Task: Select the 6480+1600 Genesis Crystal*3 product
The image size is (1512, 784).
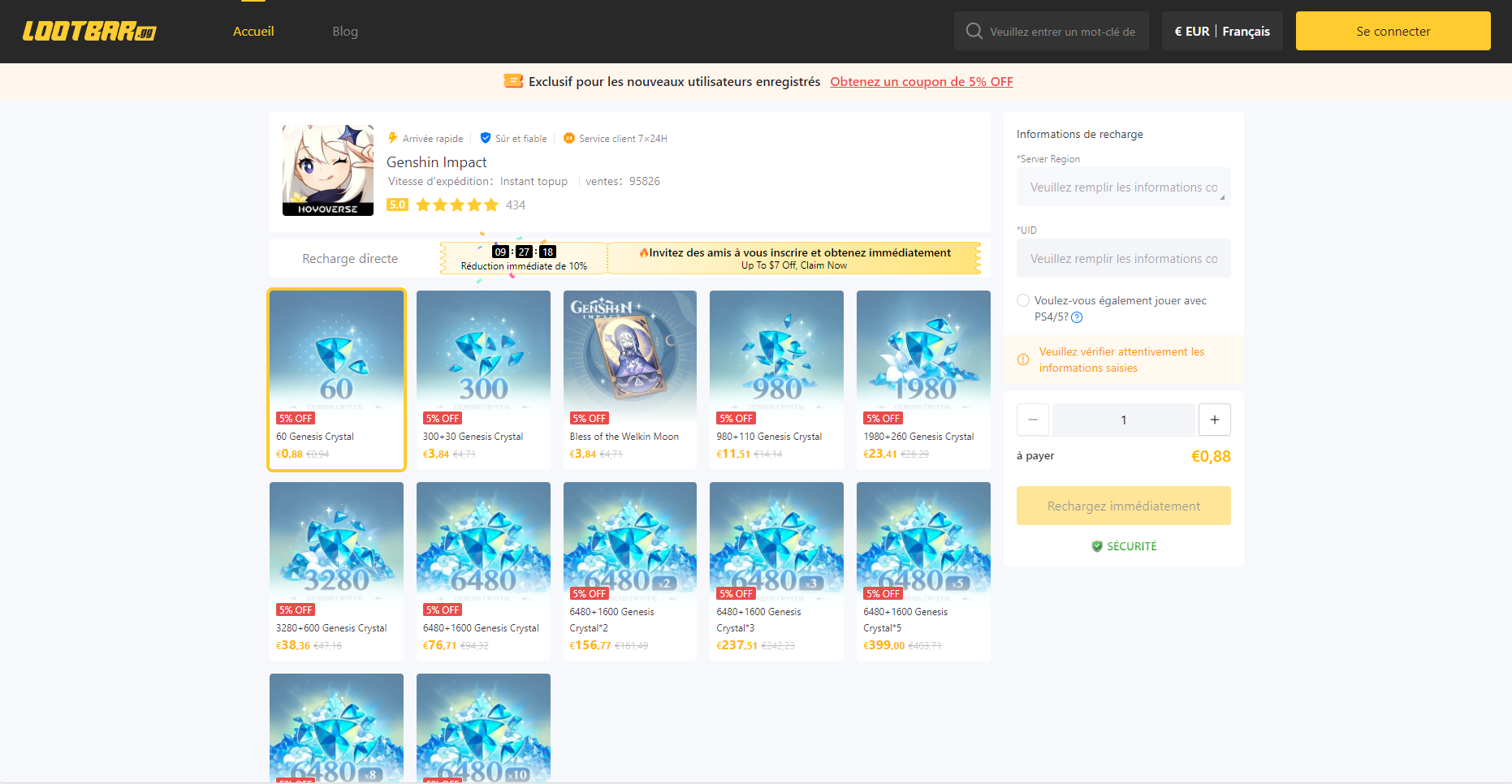Action: click(x=776, y=571)
